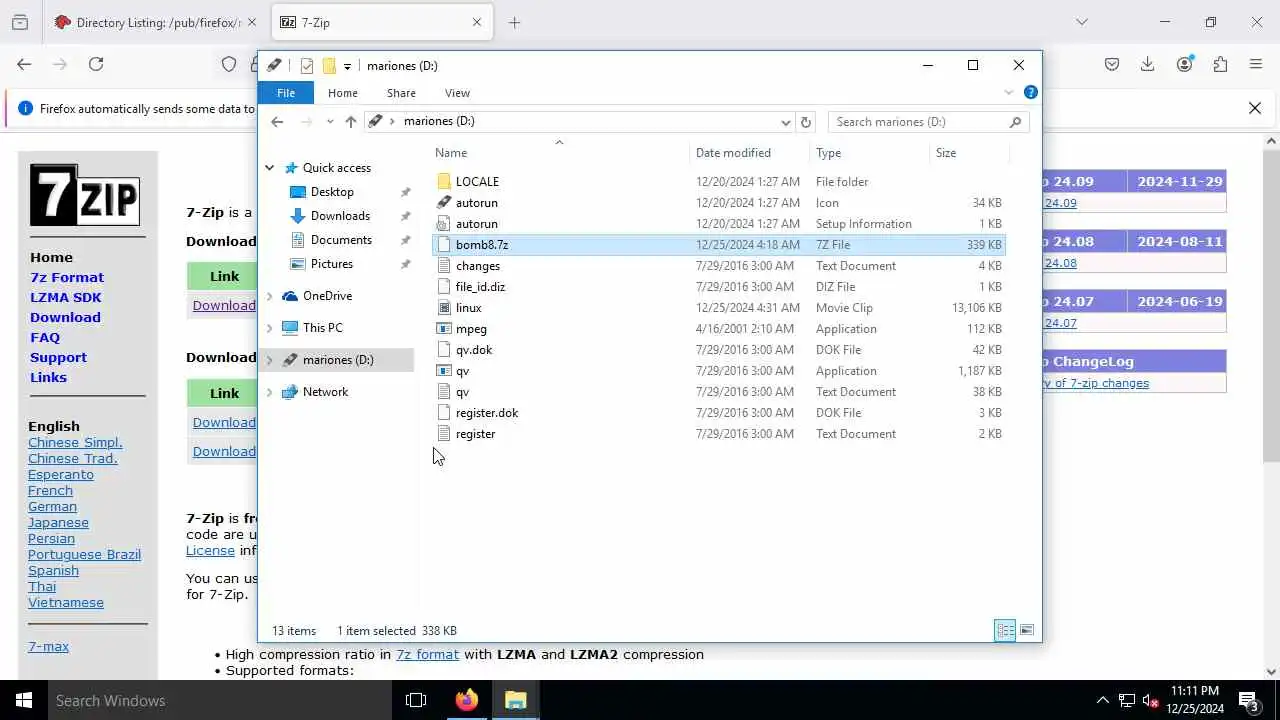Show hidden system tray icons
The height and width of the screenshot is (720, 1280).
(x=1103, y=700)
